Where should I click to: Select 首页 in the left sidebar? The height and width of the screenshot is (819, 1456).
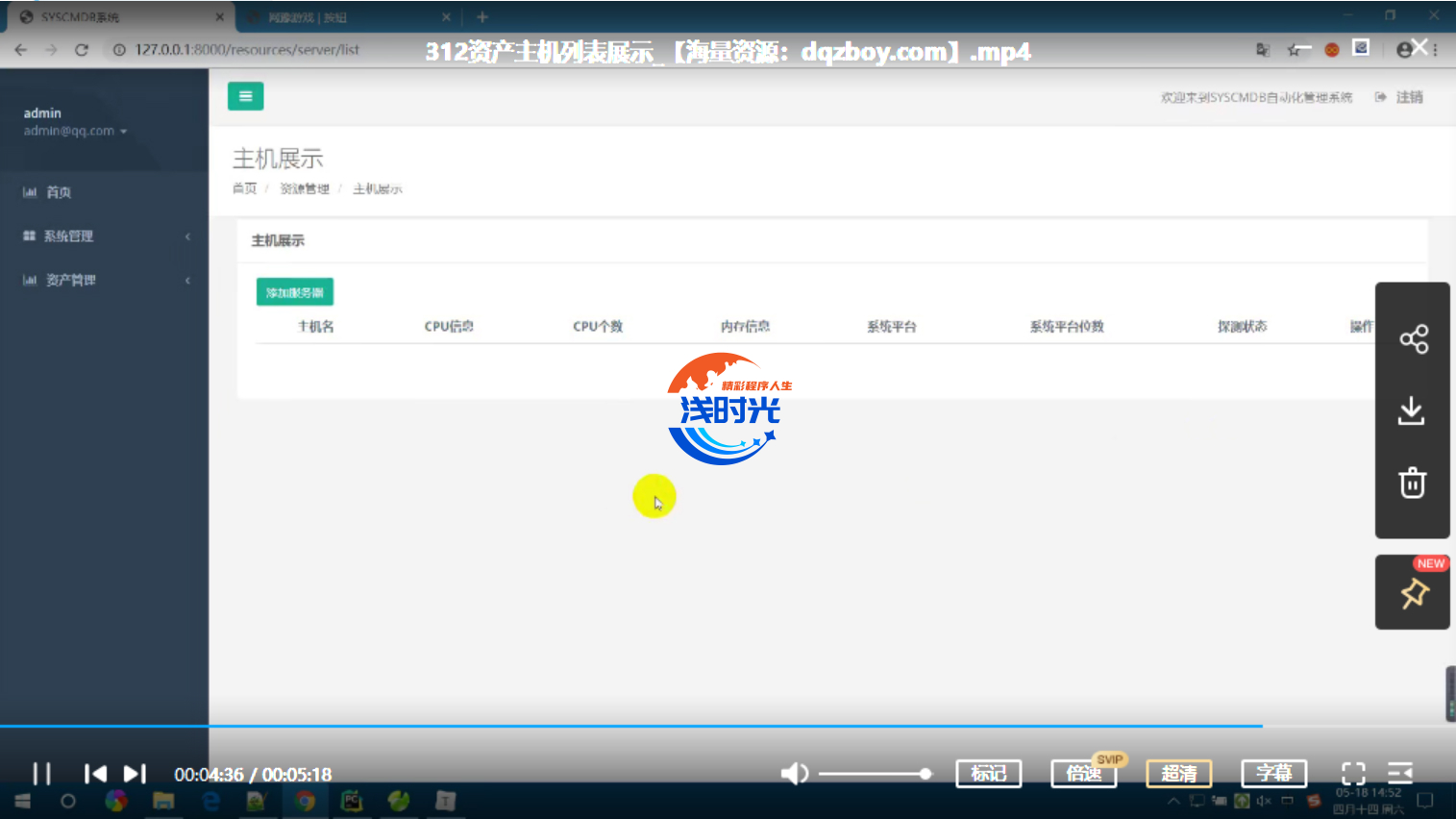59,192
